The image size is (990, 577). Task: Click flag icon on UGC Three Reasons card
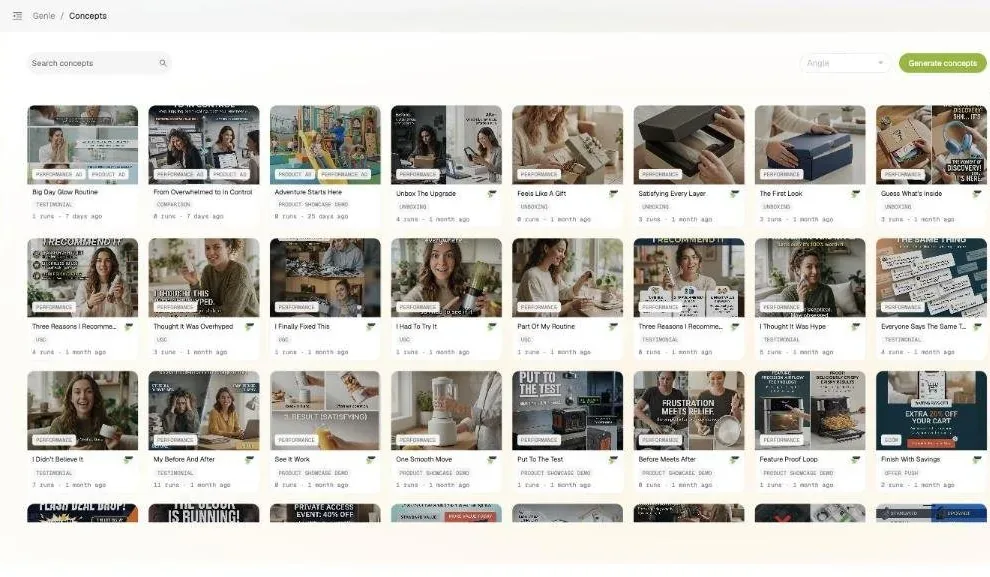click(128, 326)
